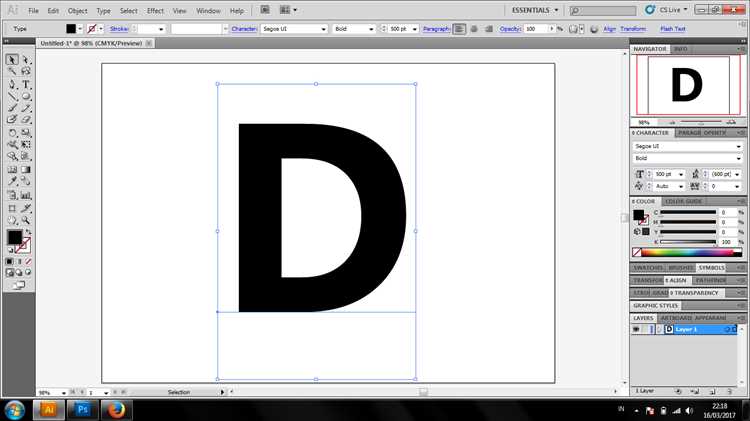Open the File menu
Image resolution: width=750 pixels, height=421 pixels.
[x=33, y=11]
